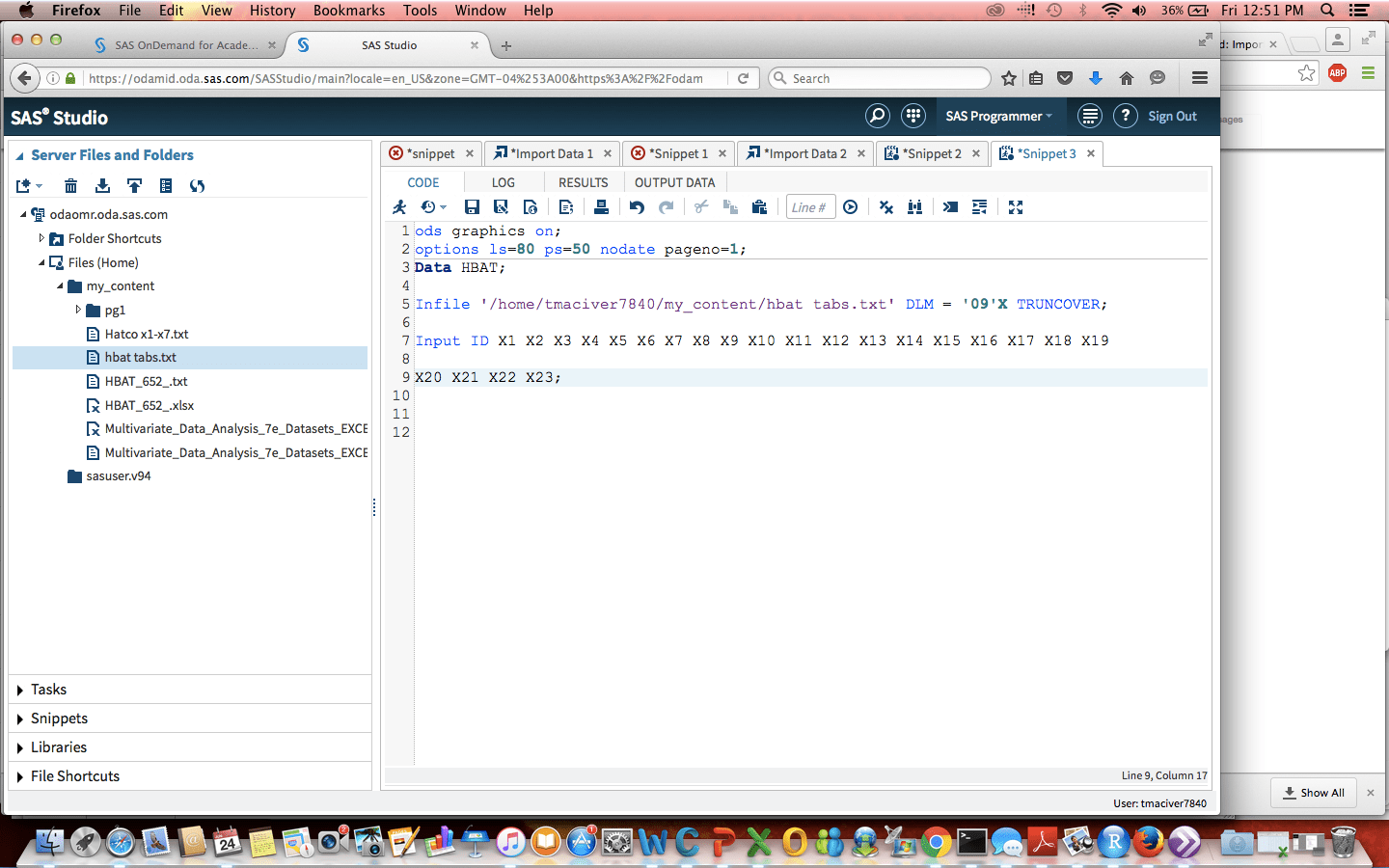Select the Import Data 1 tab

click(x=550, y=152)
